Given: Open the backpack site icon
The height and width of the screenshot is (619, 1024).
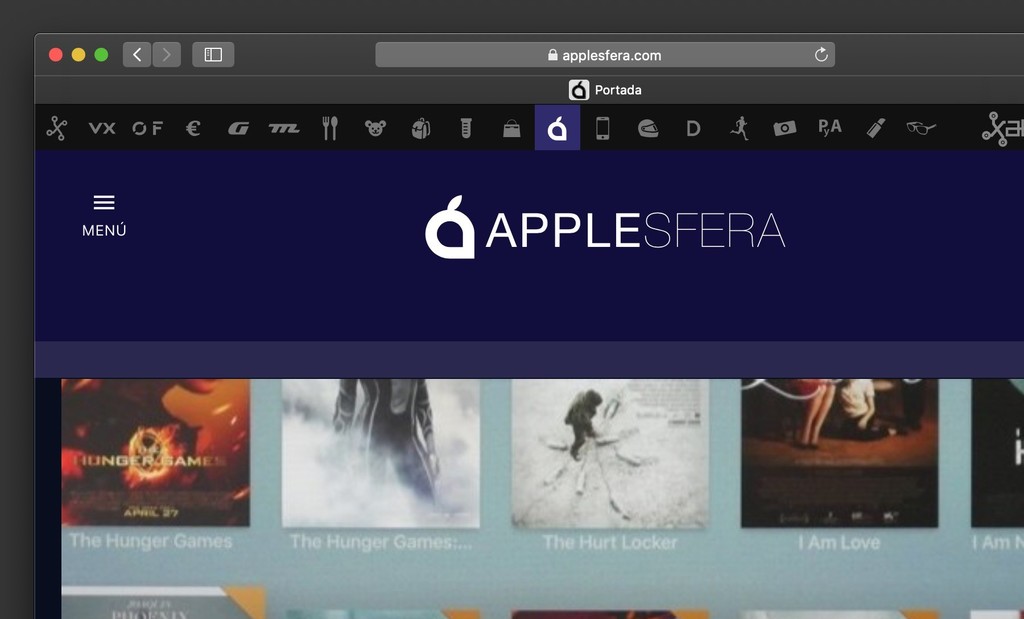Looking at the screenshot, I should pyautogui.click(x=421, y=128).
